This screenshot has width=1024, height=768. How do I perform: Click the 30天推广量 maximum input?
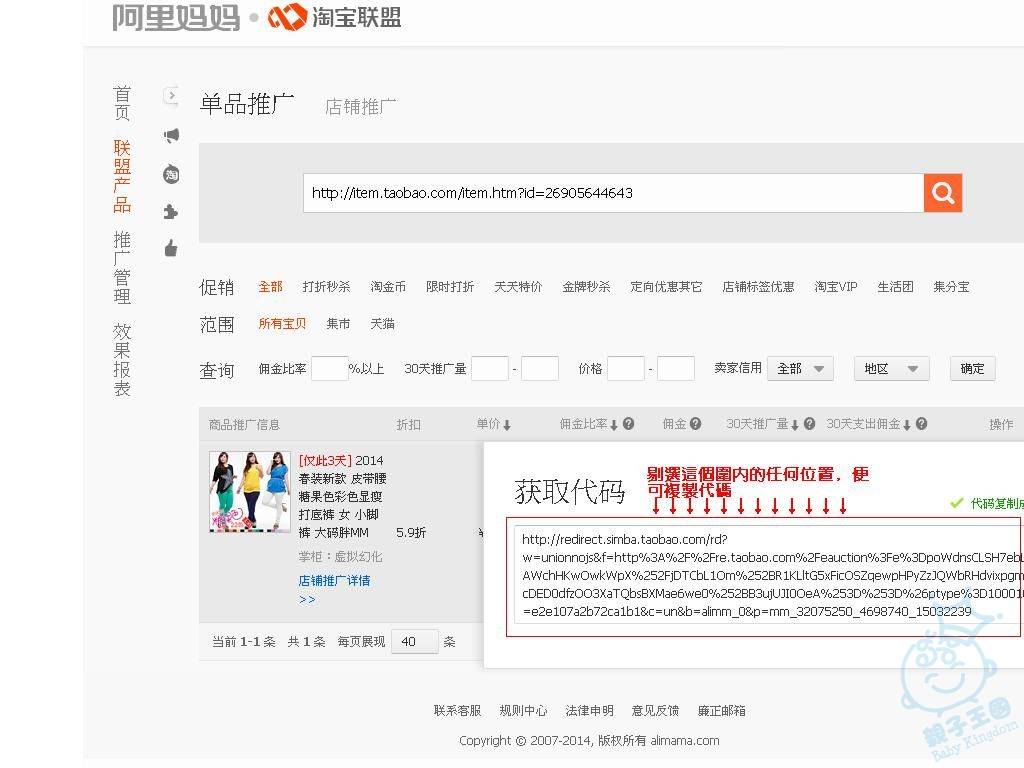539,369
